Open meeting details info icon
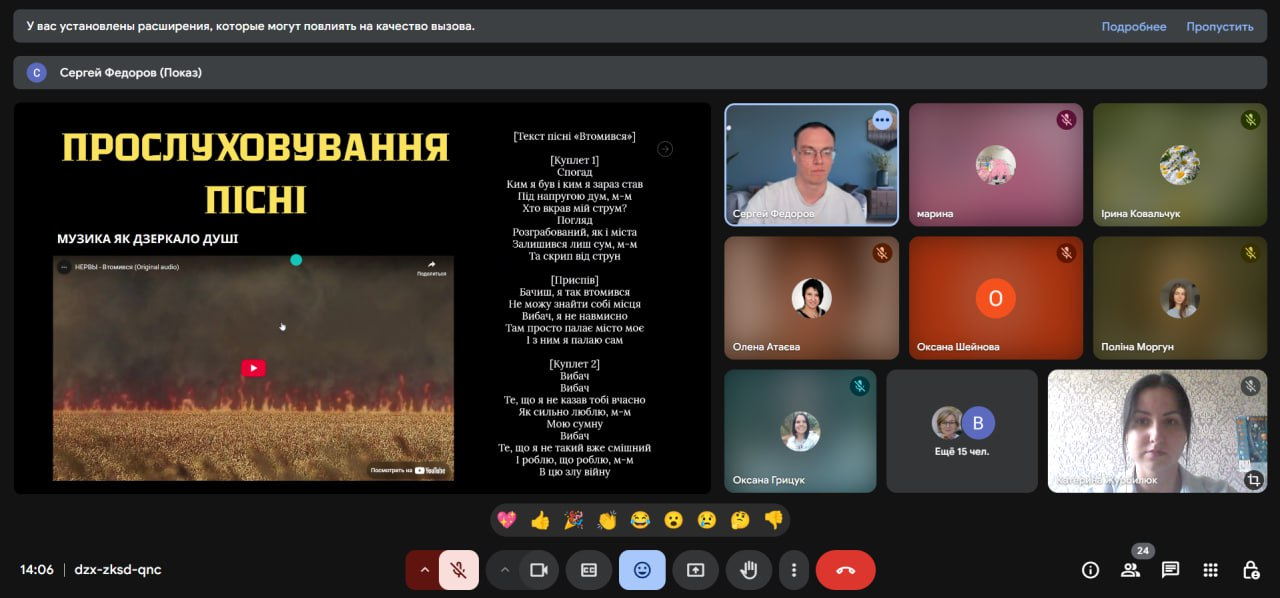Screen dimensions: 1280x598 tap(1090, 570)
